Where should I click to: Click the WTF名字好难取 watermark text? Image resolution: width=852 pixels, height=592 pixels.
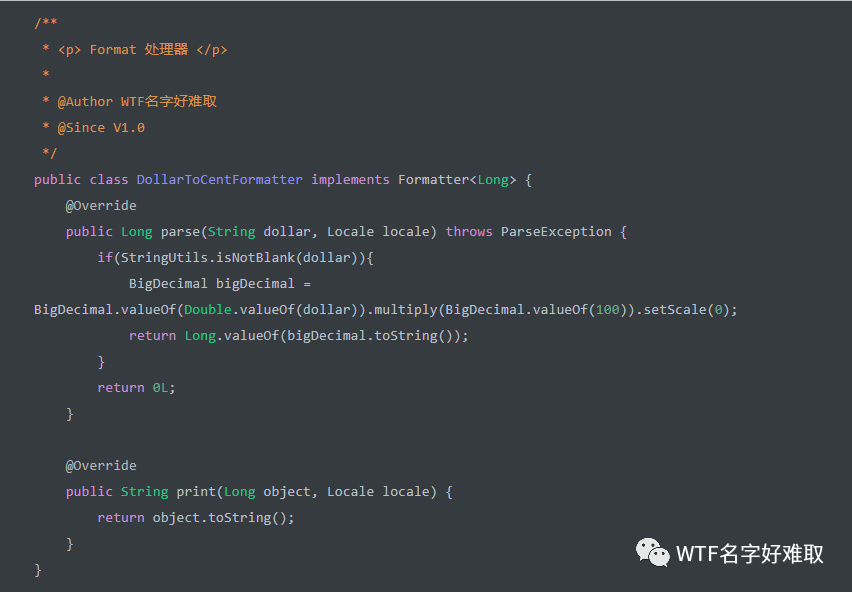[x=750, y=554]
